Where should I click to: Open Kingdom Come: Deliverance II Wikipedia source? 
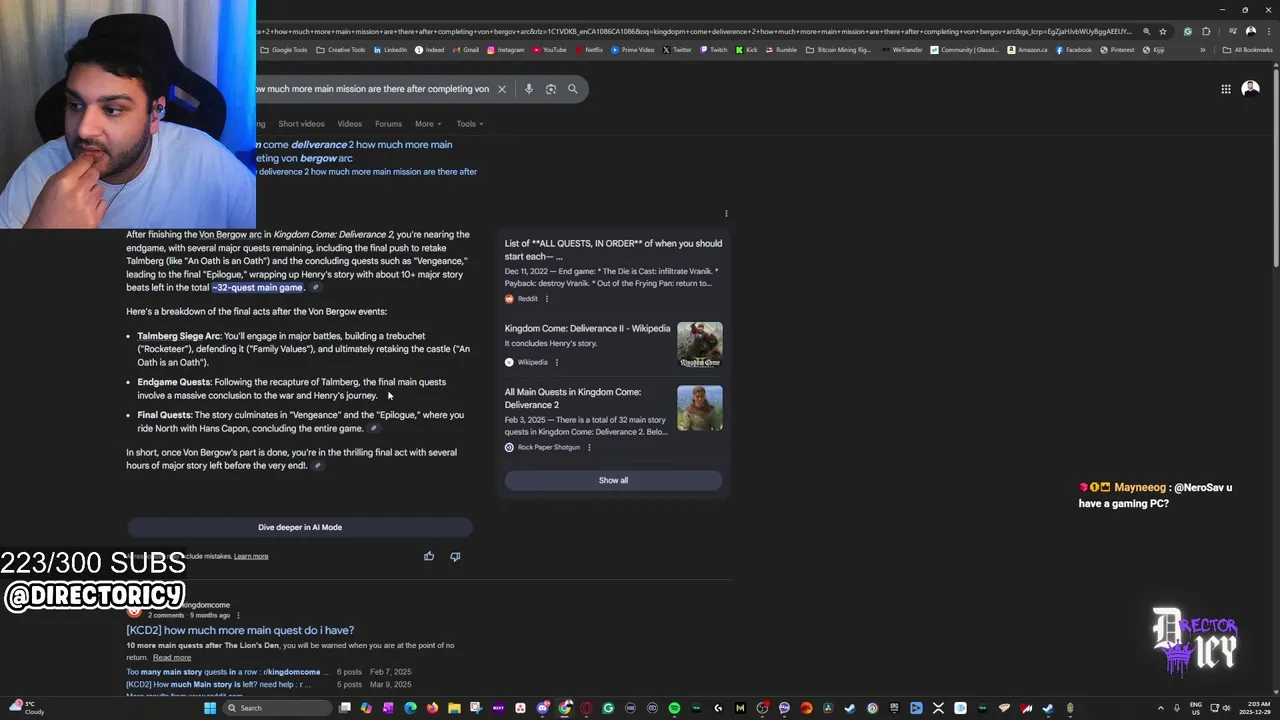tap(587, 328)
